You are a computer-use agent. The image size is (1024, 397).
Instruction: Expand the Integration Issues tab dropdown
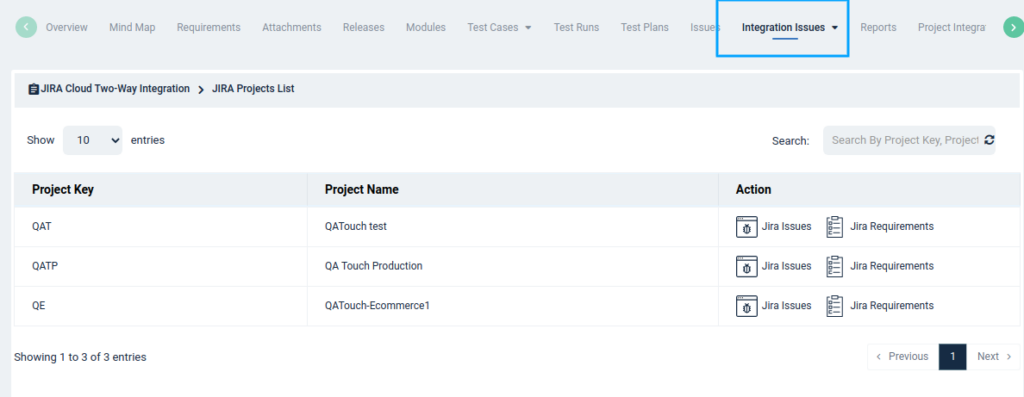(x=835, y=28)
